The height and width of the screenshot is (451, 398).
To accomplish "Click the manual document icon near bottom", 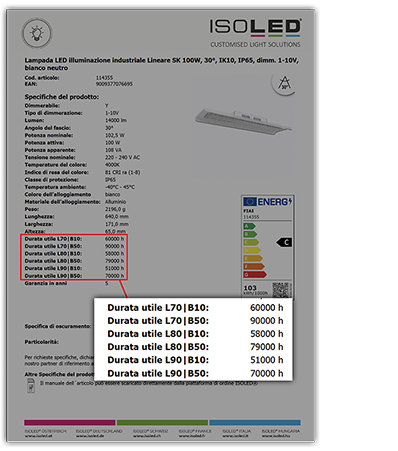I will [31, 385].
